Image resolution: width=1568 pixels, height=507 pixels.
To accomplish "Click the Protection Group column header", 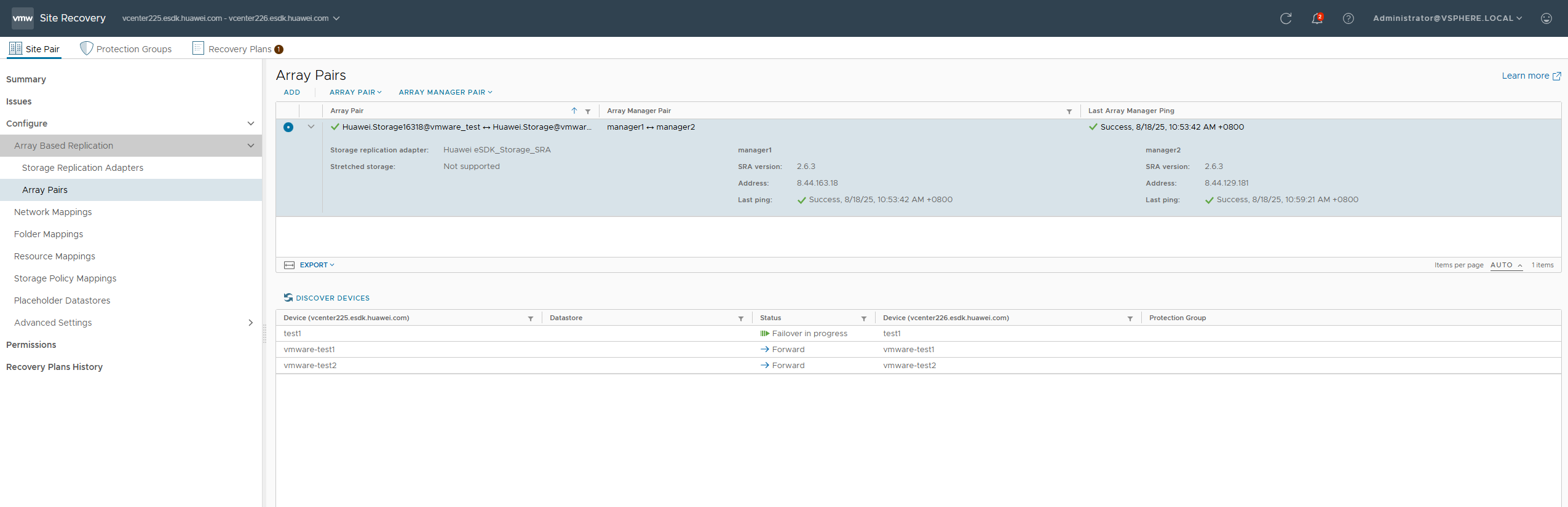I will pyautogui.click(x=1178, y=318).
